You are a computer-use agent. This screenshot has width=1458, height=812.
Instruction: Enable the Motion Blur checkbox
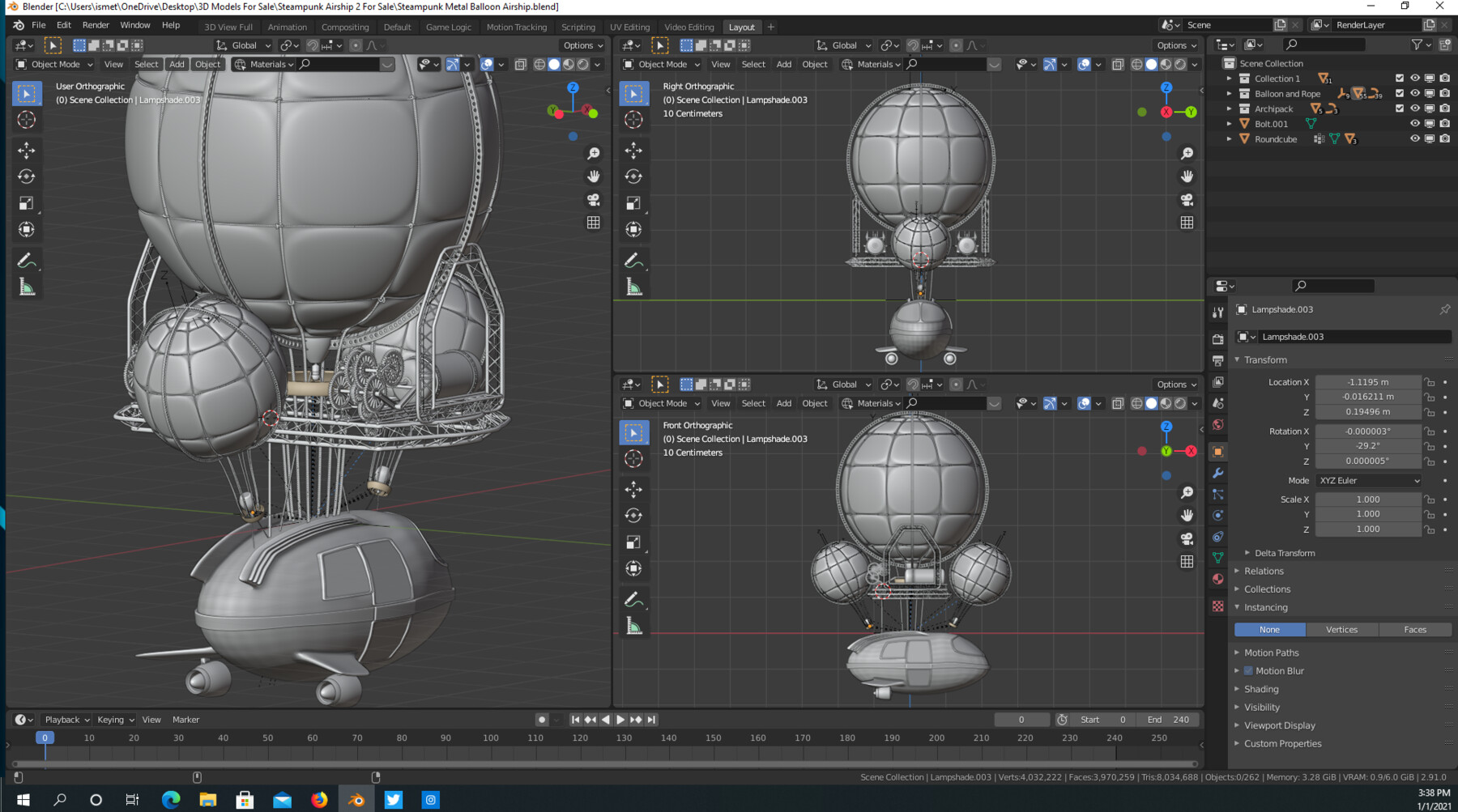tap(1249, 670)
